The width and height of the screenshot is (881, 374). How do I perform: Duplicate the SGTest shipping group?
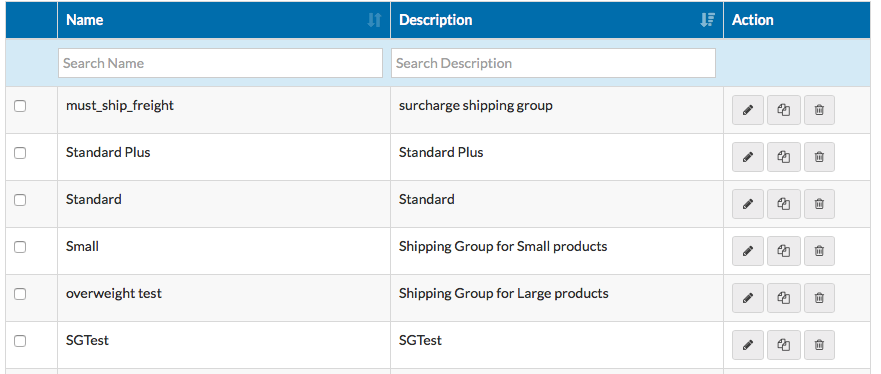click(x=784, y=345)
